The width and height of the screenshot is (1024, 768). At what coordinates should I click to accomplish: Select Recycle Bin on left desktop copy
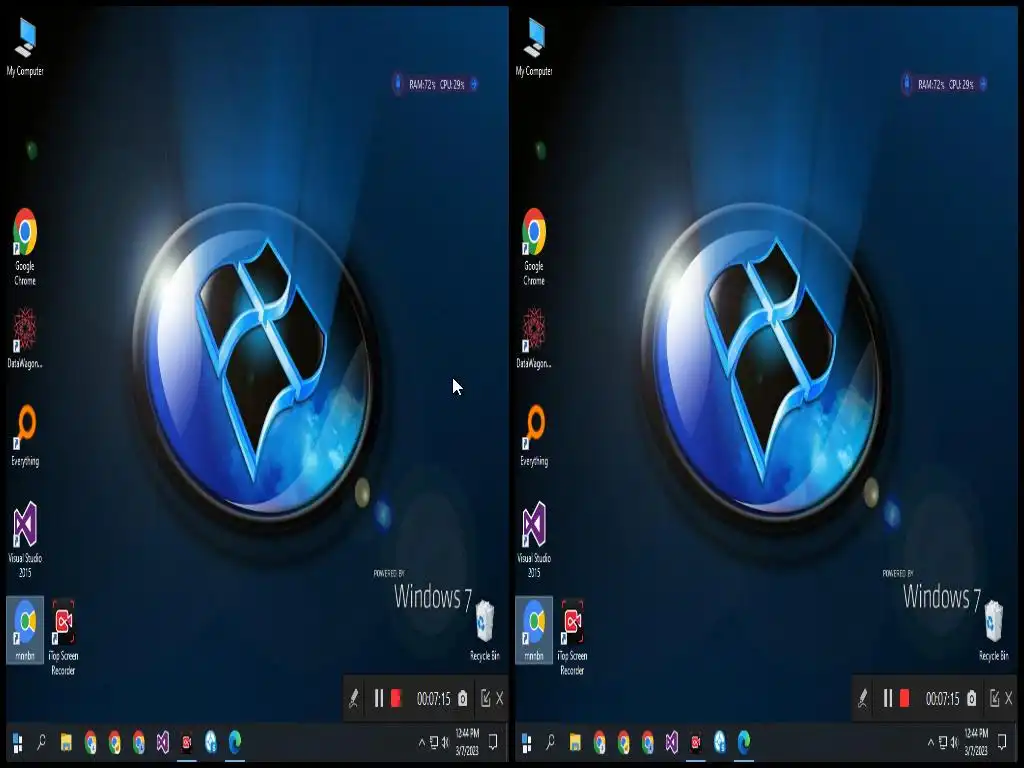point(485,630)
